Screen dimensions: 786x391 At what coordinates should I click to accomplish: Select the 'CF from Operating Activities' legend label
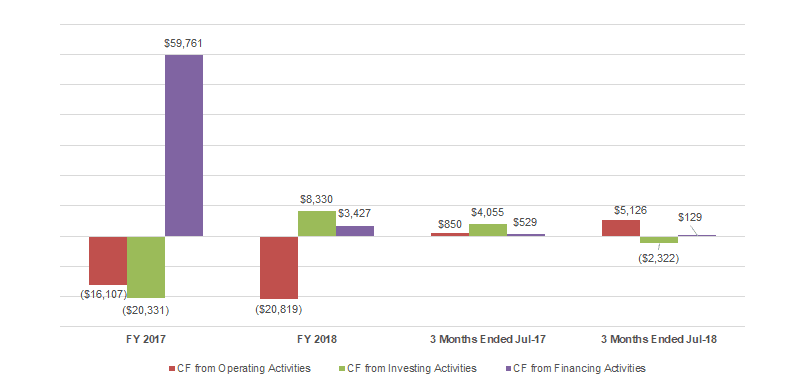244,369
